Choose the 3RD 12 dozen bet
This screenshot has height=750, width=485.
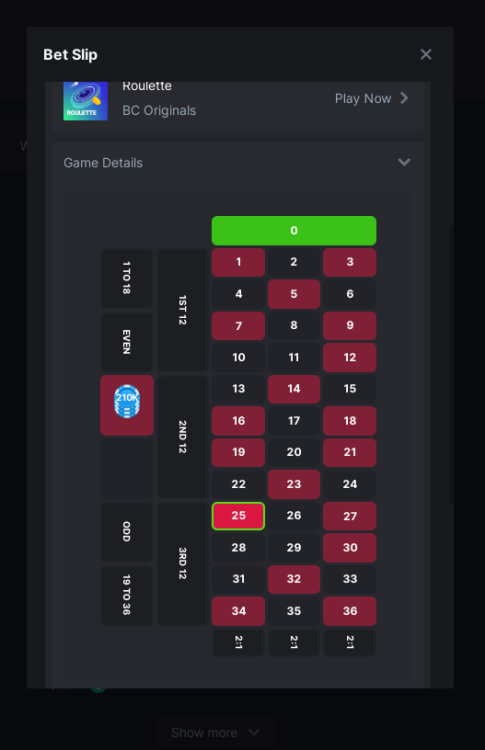coord(183,563)
